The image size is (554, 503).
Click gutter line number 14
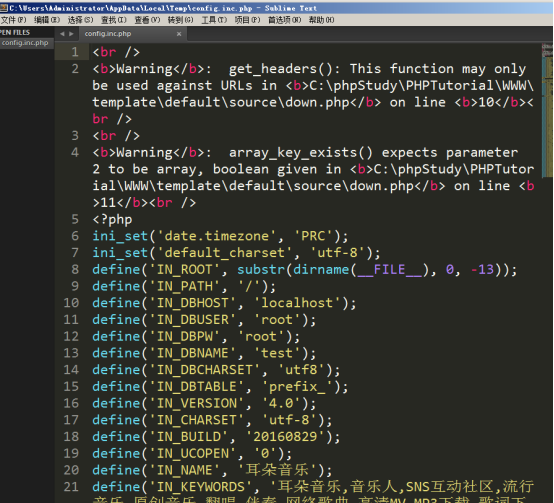point(71,370)
